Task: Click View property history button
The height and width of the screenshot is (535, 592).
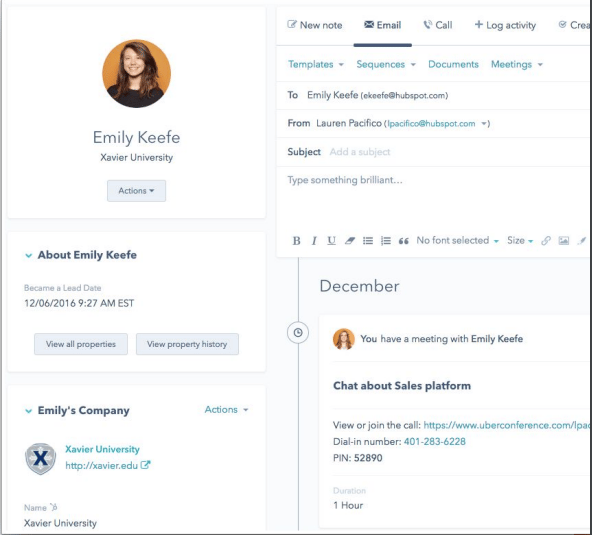Action: 187,344
